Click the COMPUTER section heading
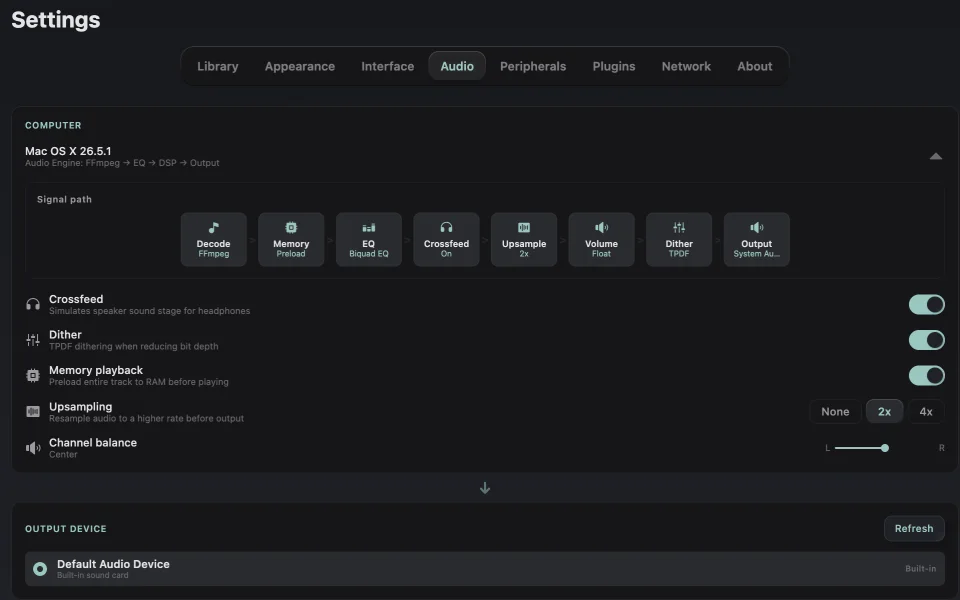 (53, 125)
